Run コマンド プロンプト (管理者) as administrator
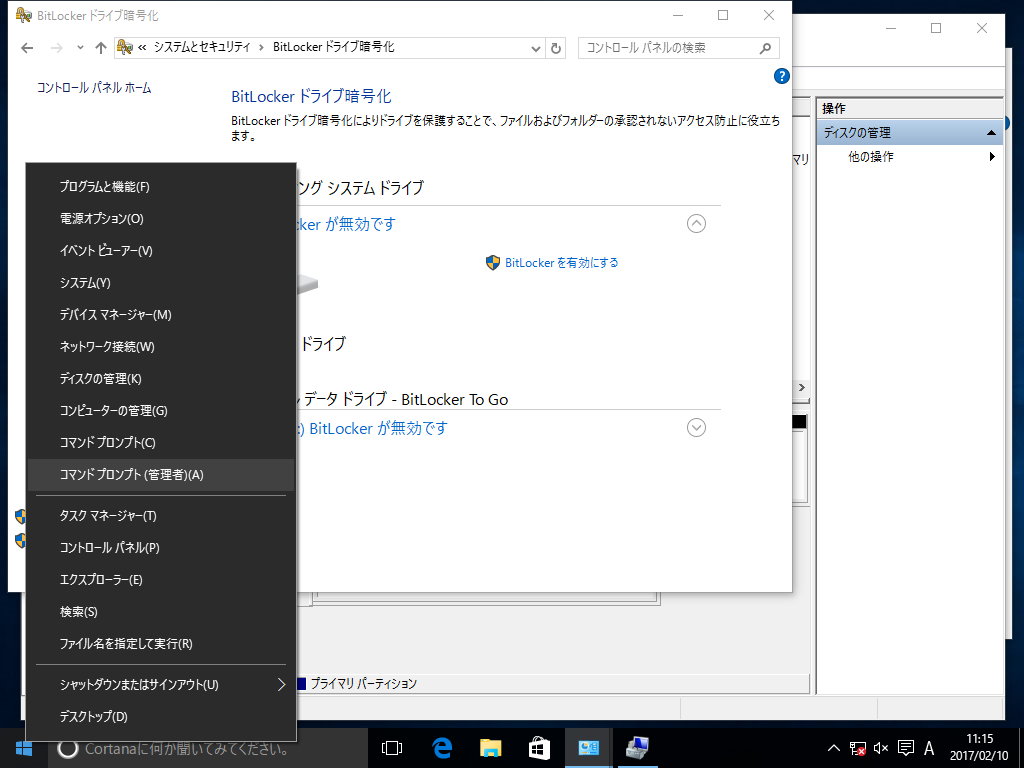The height and width of the screenshot is (768, 1024). [x=161, y=475]
